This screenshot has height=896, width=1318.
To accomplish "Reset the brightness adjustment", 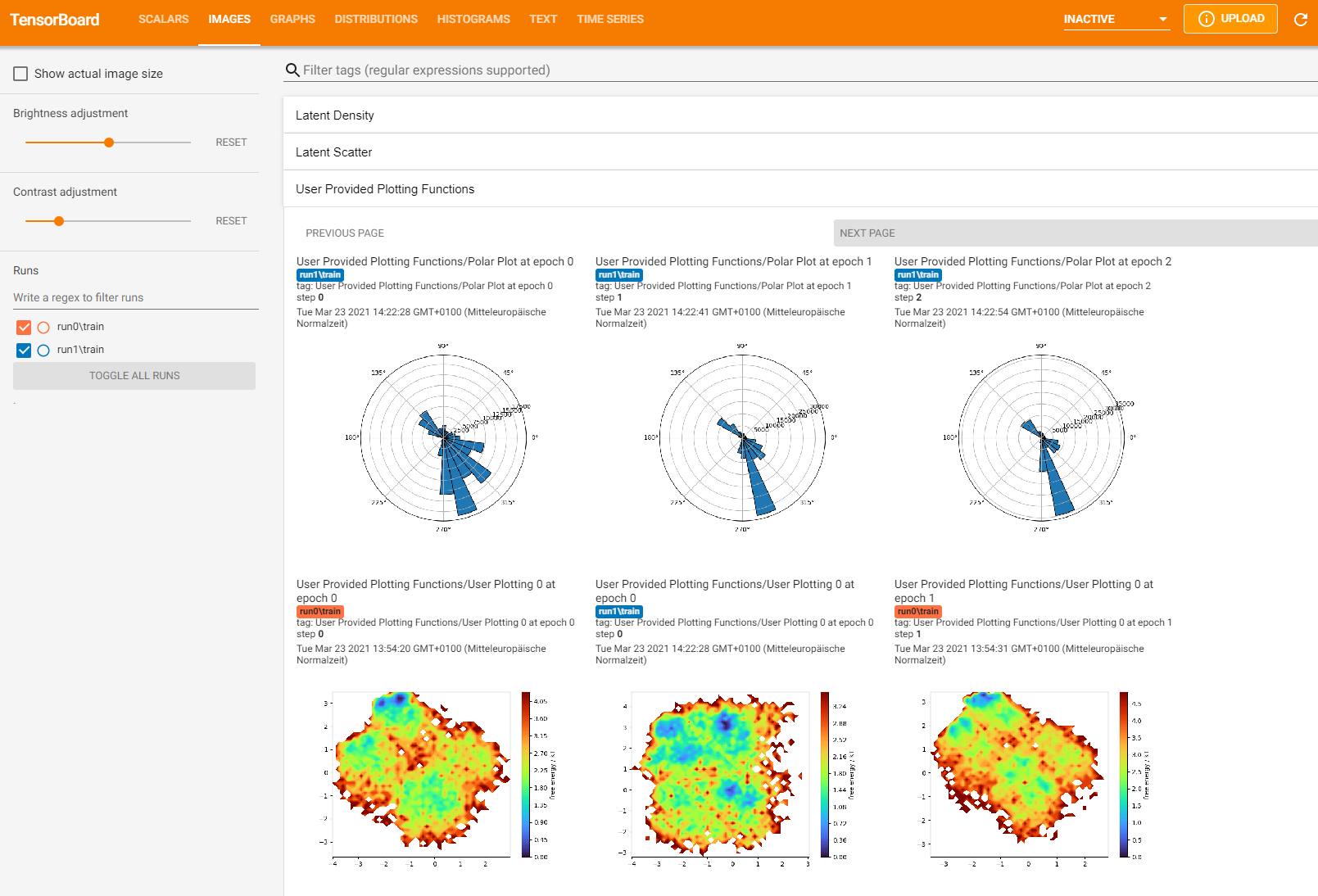I will (x=231, y=143).
